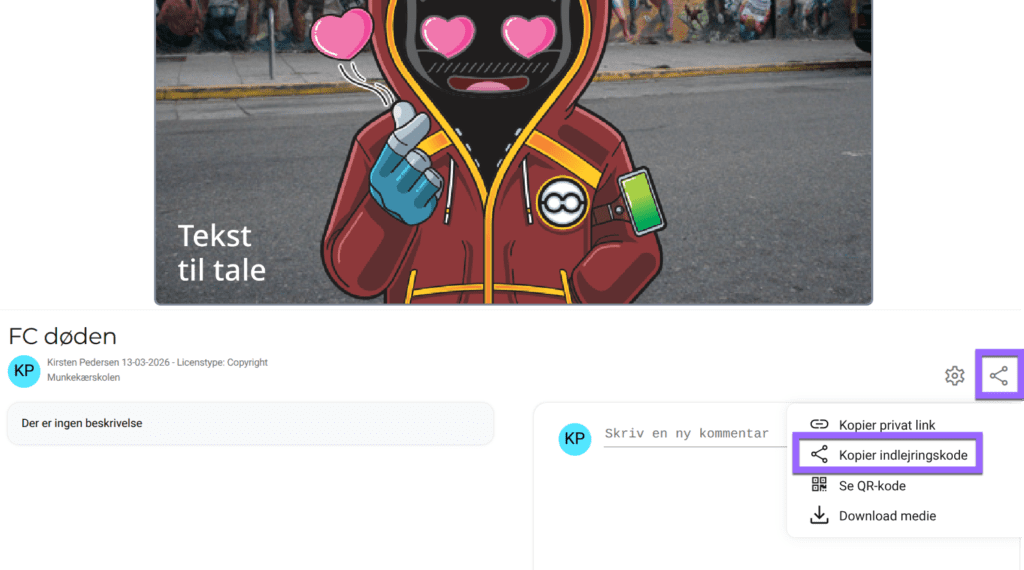The image size is (1024, 570).
Task: Click the chain link icon in menu
Action: click(x=819, y=424)
